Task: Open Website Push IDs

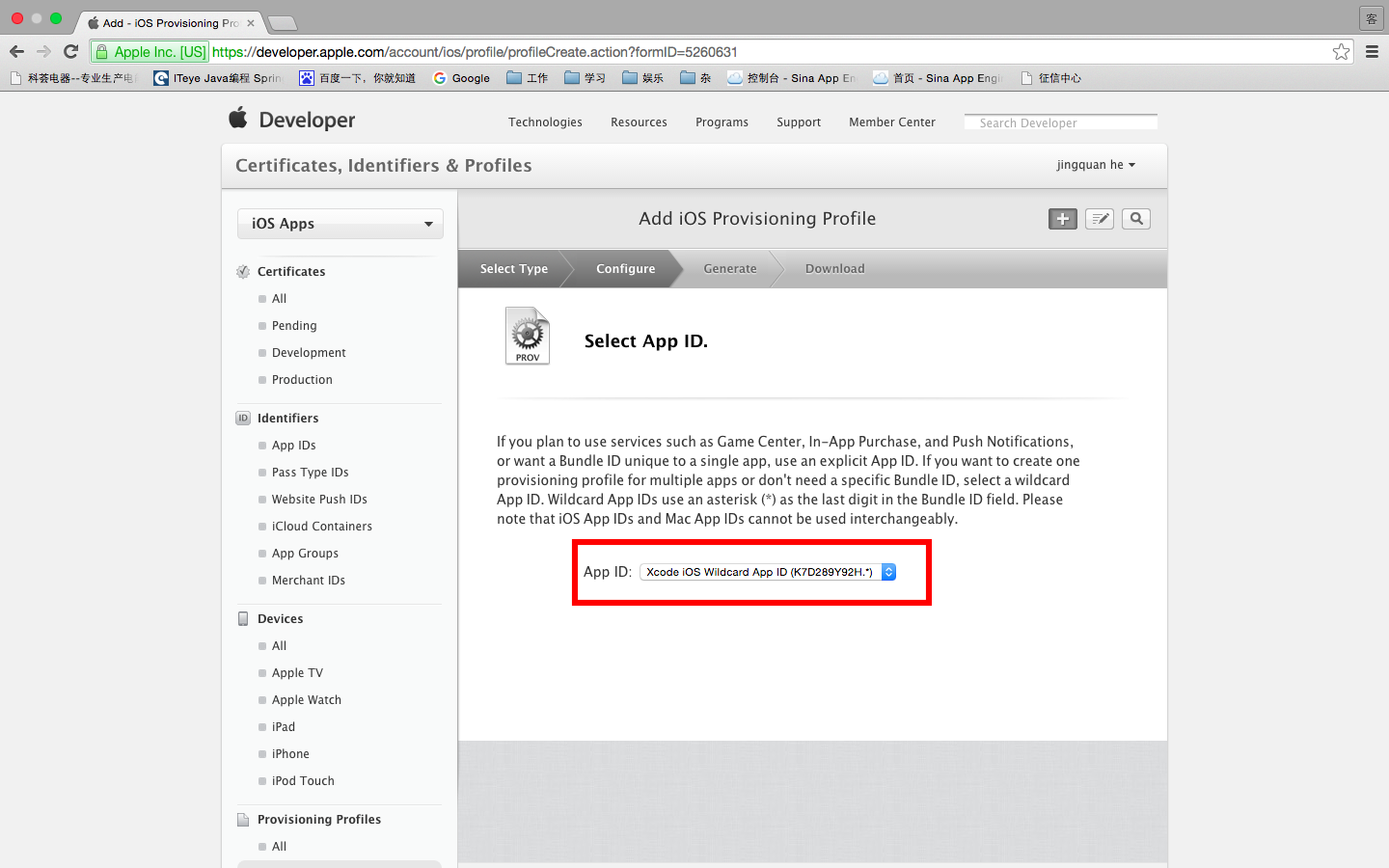Action: (x=319, y=500)
